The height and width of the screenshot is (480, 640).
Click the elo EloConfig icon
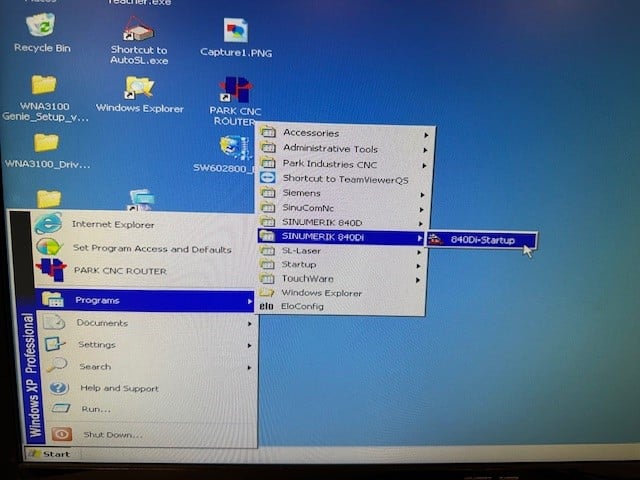(266, 306)
